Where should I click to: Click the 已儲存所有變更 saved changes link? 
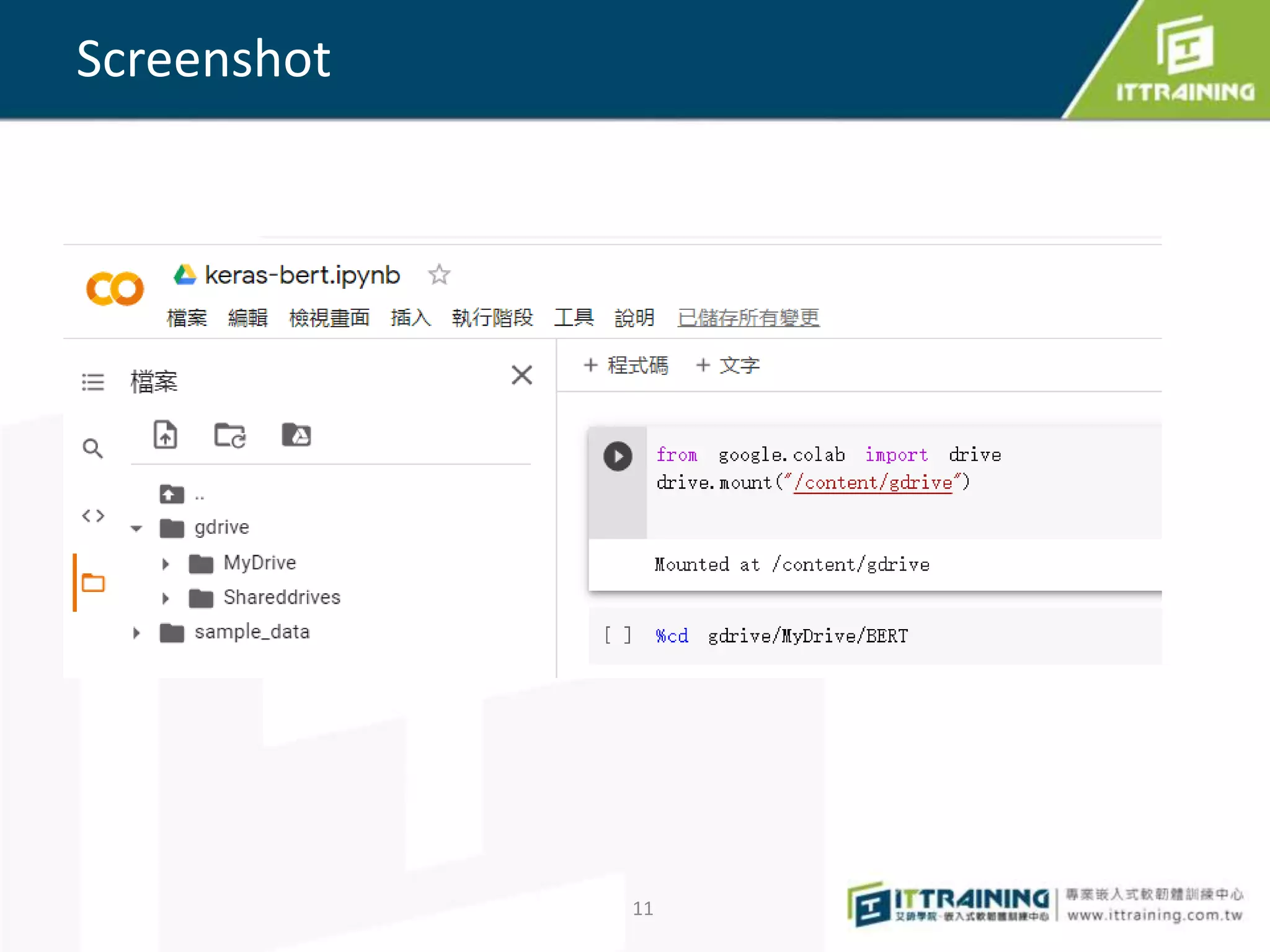(748, 318)
